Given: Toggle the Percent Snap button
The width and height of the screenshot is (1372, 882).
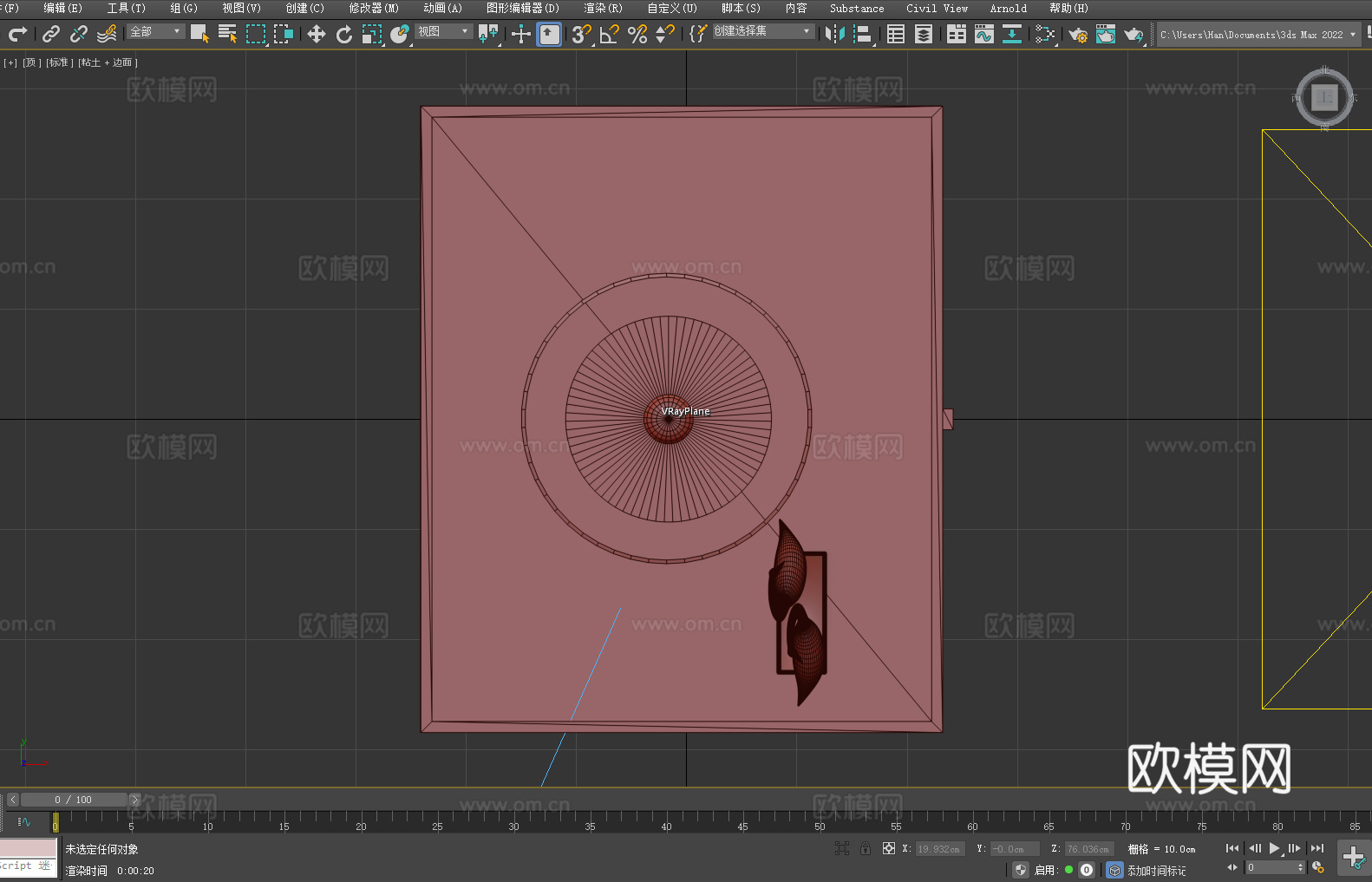Looking at the screenshot, I should tap(637, 34).
